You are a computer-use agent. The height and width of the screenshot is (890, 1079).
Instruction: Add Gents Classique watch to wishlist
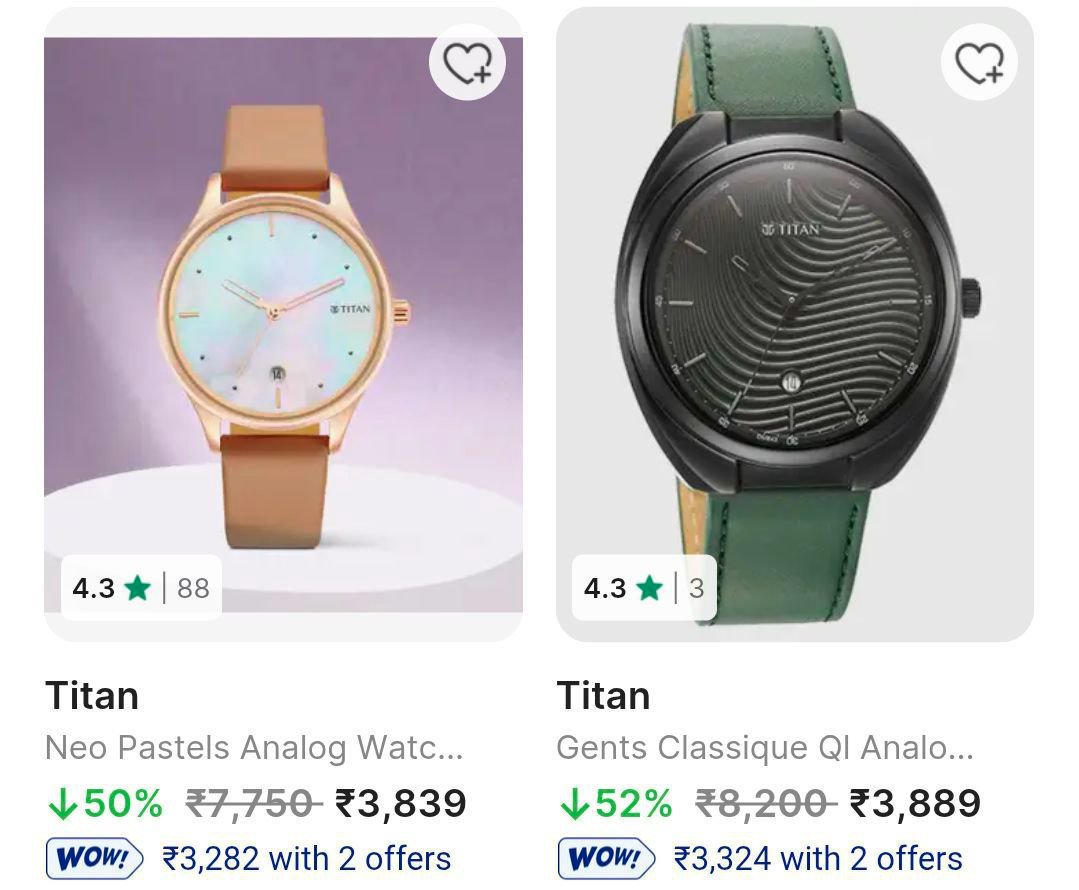979,63
